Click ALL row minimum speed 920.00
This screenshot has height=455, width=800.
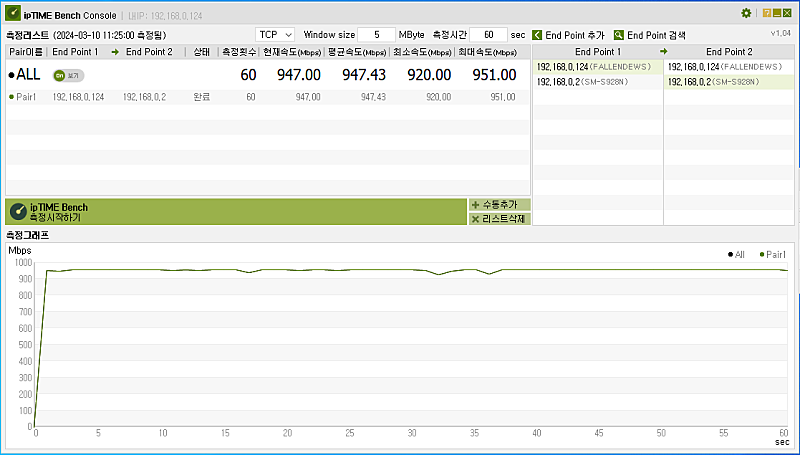click(429, 75)
